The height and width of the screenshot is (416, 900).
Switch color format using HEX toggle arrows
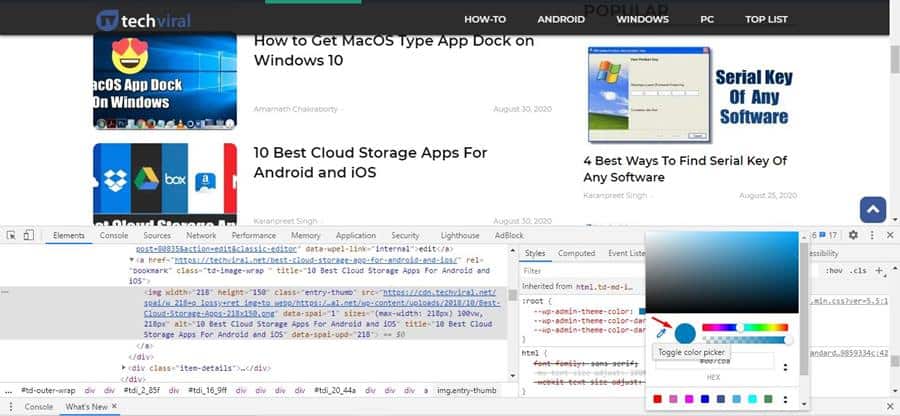[x=786, y=367]
